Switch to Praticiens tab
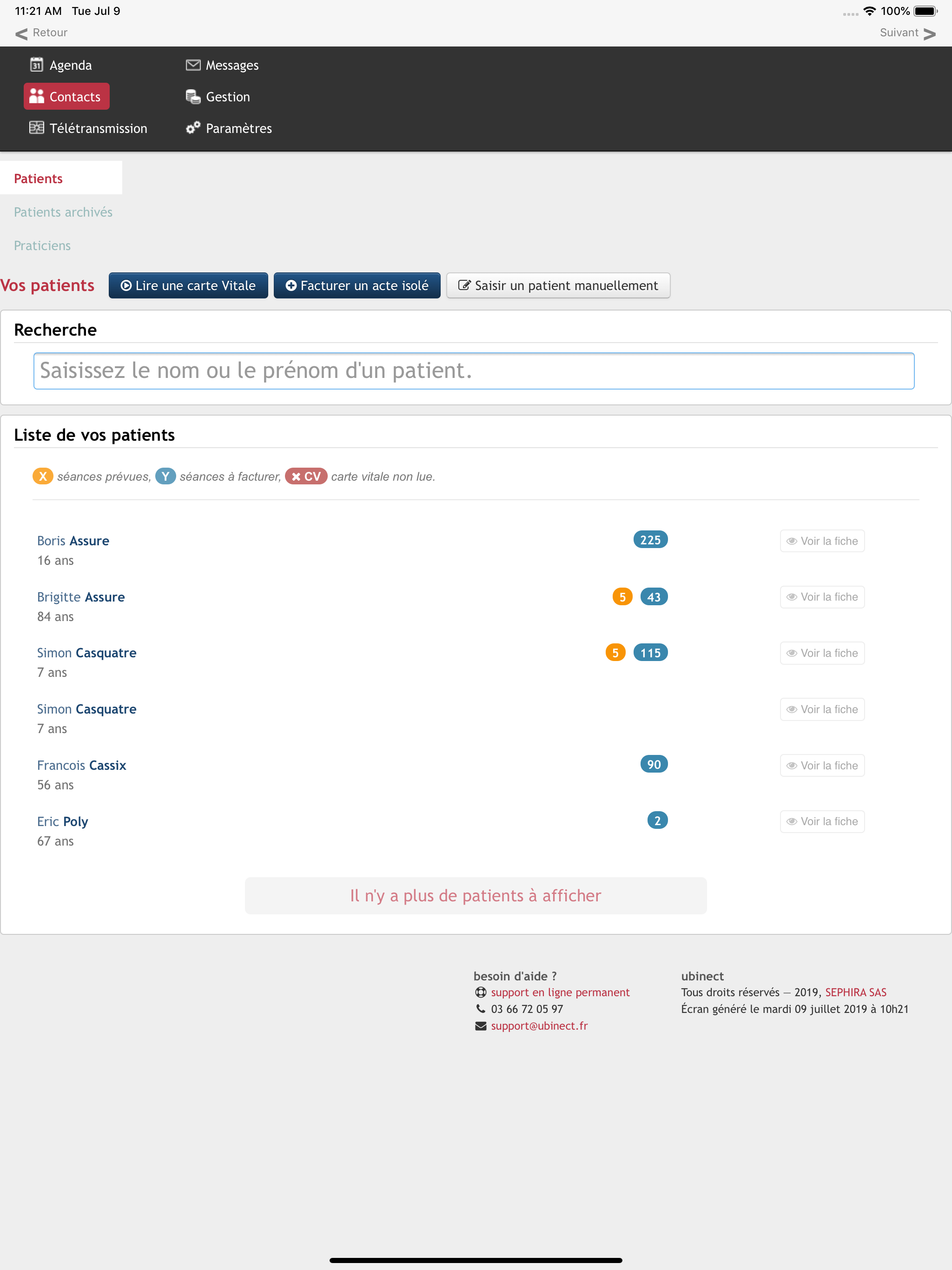The image size is (952, 1270). 42,246
